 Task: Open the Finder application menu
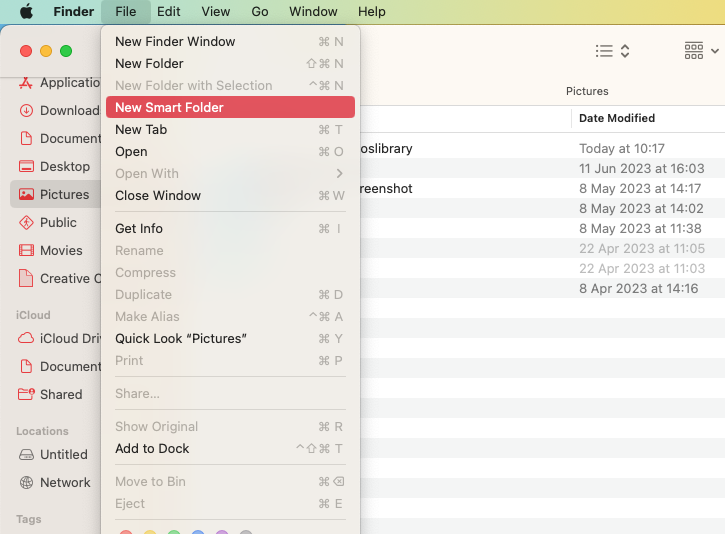(x=74, y=11)
